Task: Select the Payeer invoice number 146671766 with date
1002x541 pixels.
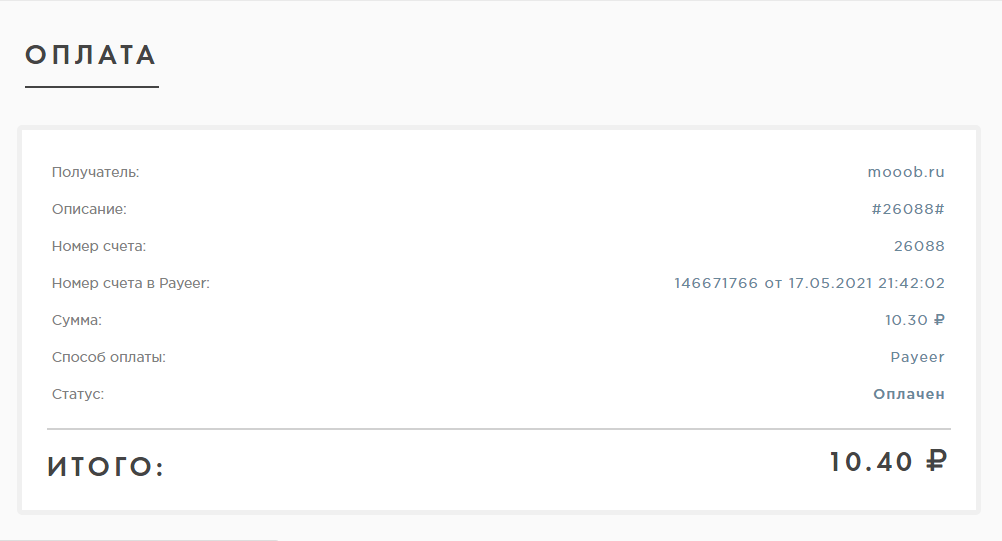Action: [x=809, y=283]
